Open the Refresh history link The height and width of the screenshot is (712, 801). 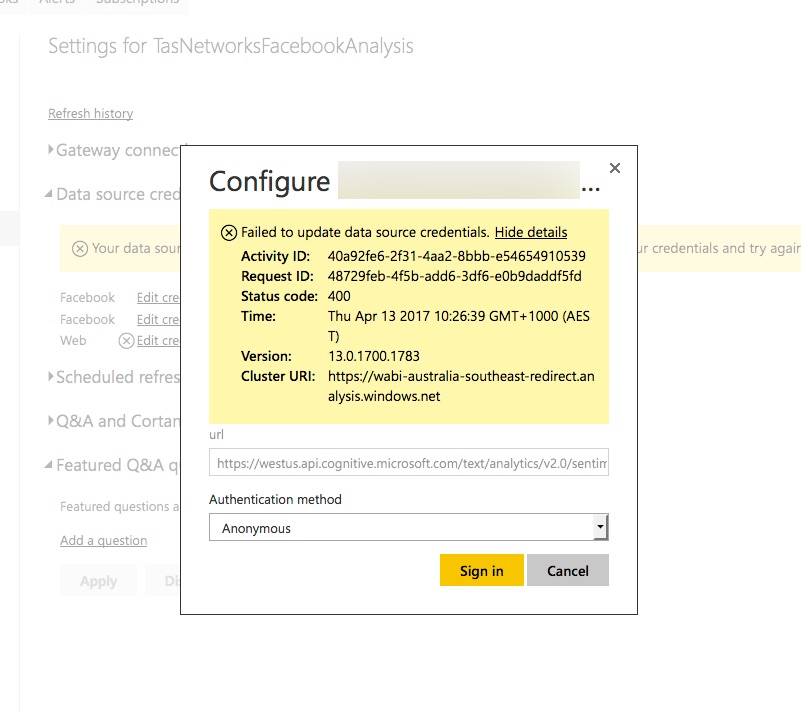click(x=90, y=113)
